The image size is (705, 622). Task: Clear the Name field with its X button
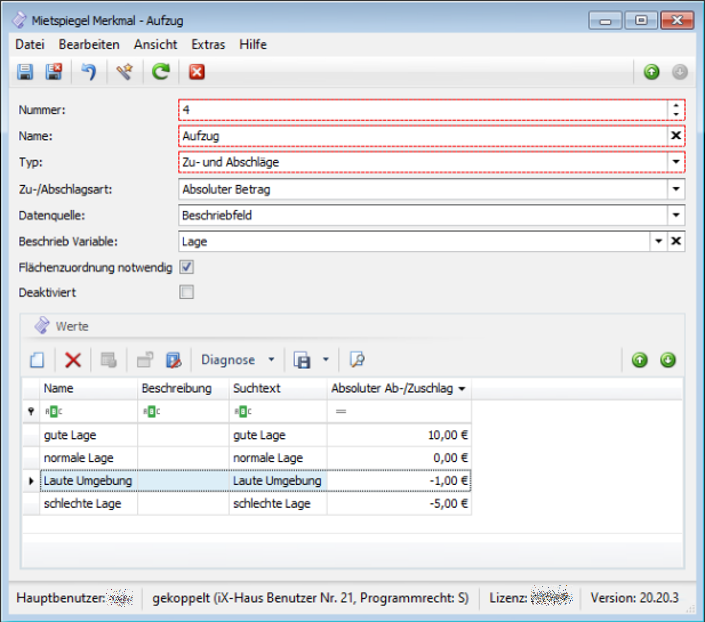tap(676, 136)
